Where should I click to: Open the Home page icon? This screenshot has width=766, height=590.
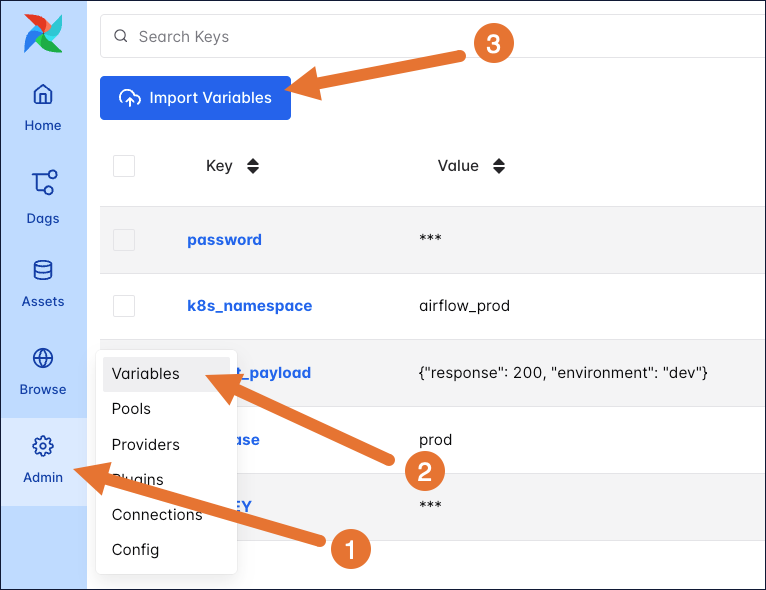[43, 95]
